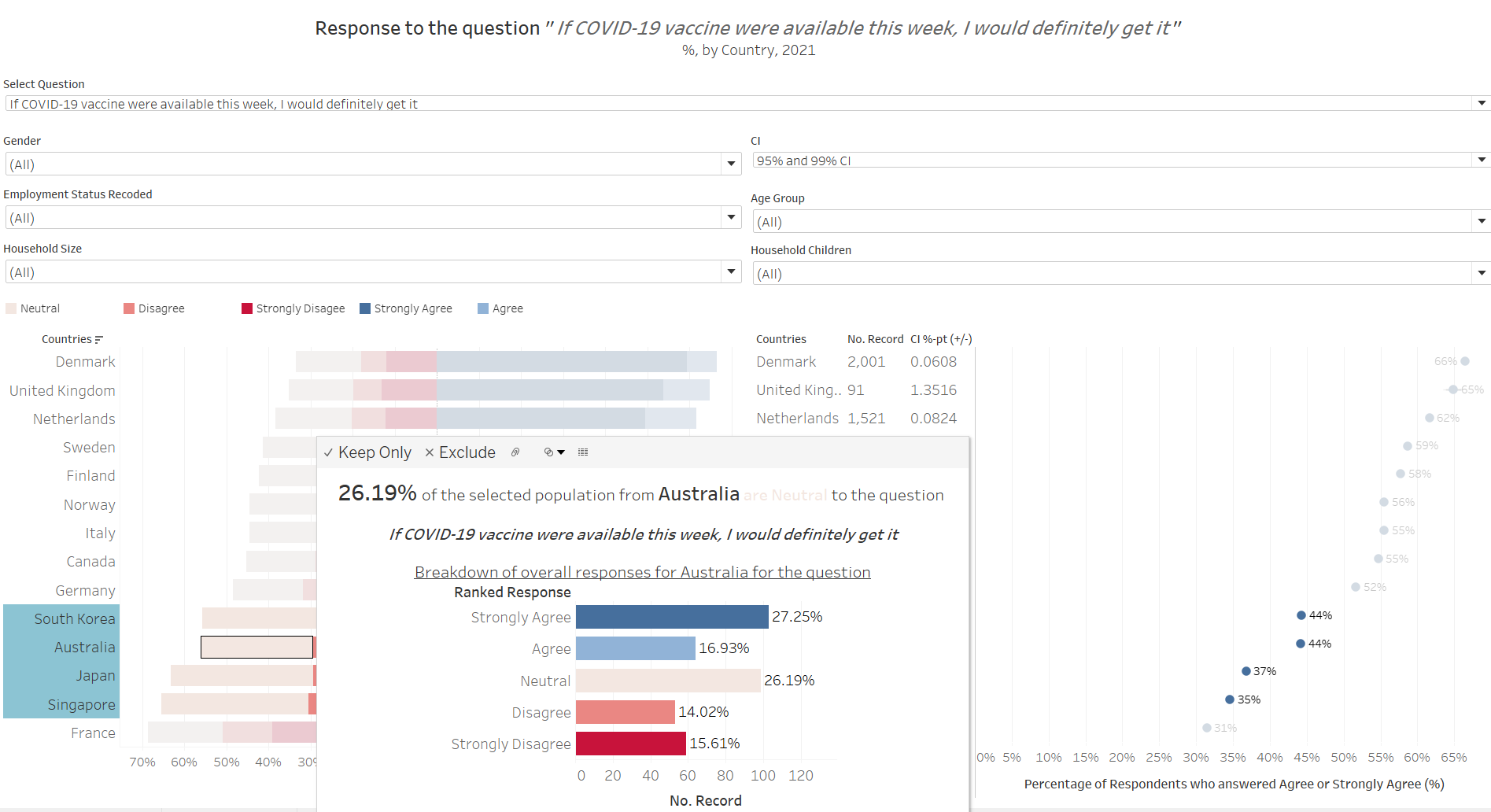Image resolution: width=1491 pixels, height=812 pixels.
Task: Select the Neutral legend swatch
Action: (x=11, y=308)
